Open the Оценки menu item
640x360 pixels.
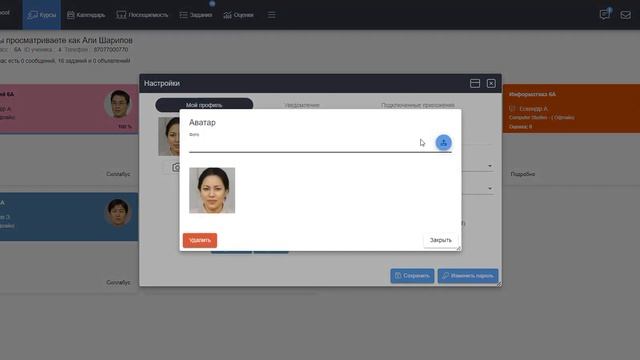coord(238,15)
